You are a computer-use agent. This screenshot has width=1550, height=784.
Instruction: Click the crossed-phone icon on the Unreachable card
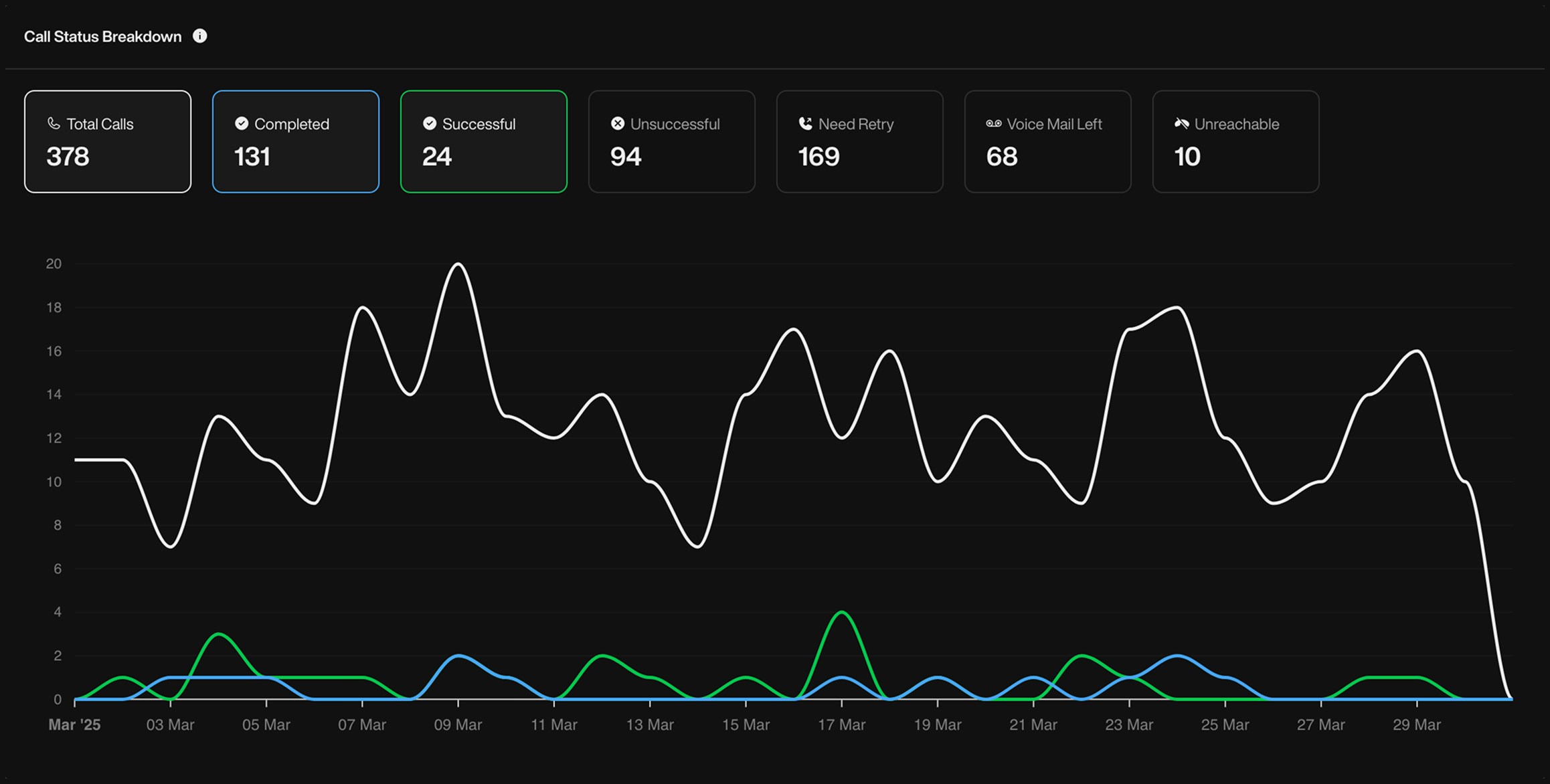click(1182, 123)
